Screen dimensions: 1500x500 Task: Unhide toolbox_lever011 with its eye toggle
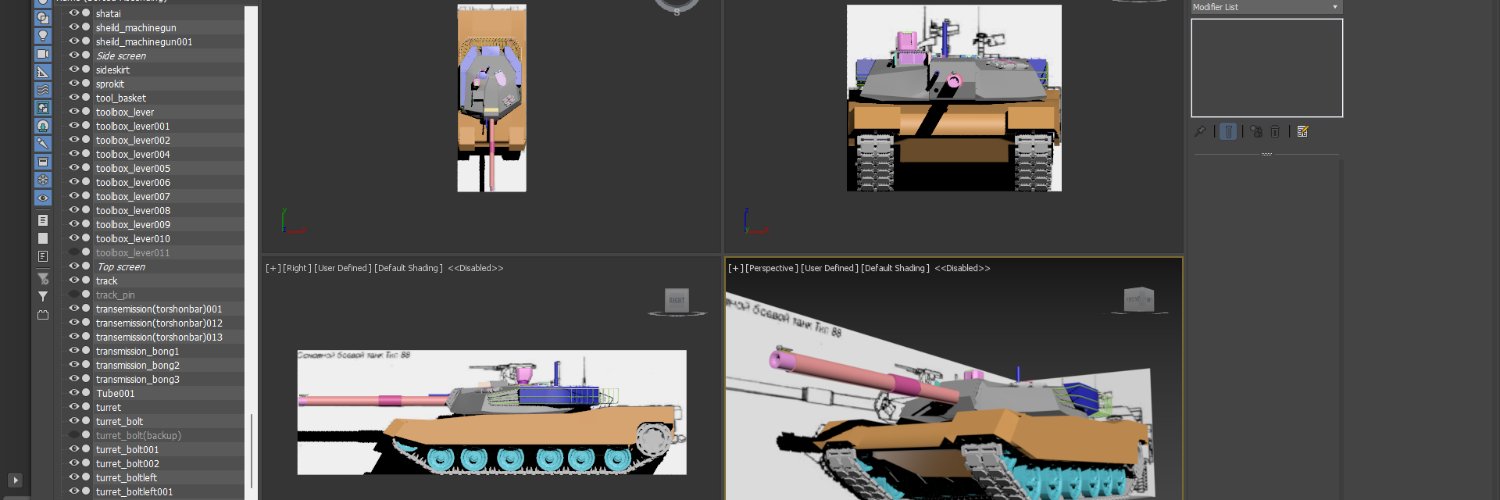(x=74, y=253)
